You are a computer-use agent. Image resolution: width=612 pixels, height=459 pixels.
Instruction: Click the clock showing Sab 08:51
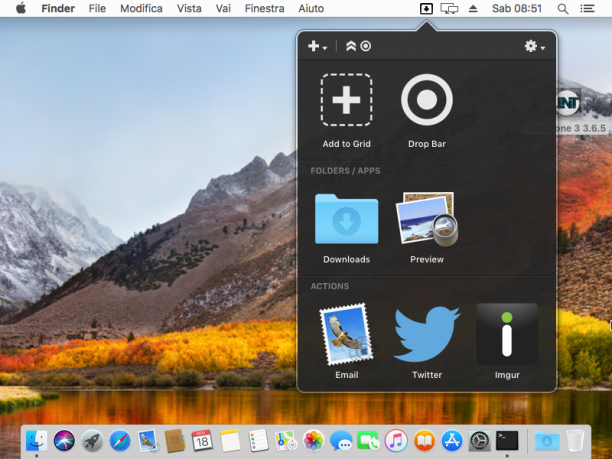517,8
